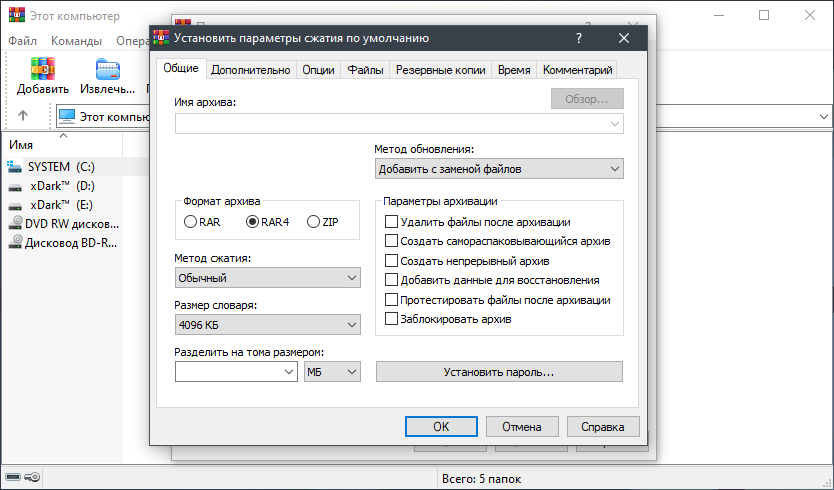Open the Метод сжатия dropdown
This screenshot has height=490, width=834.
point(268,278)
